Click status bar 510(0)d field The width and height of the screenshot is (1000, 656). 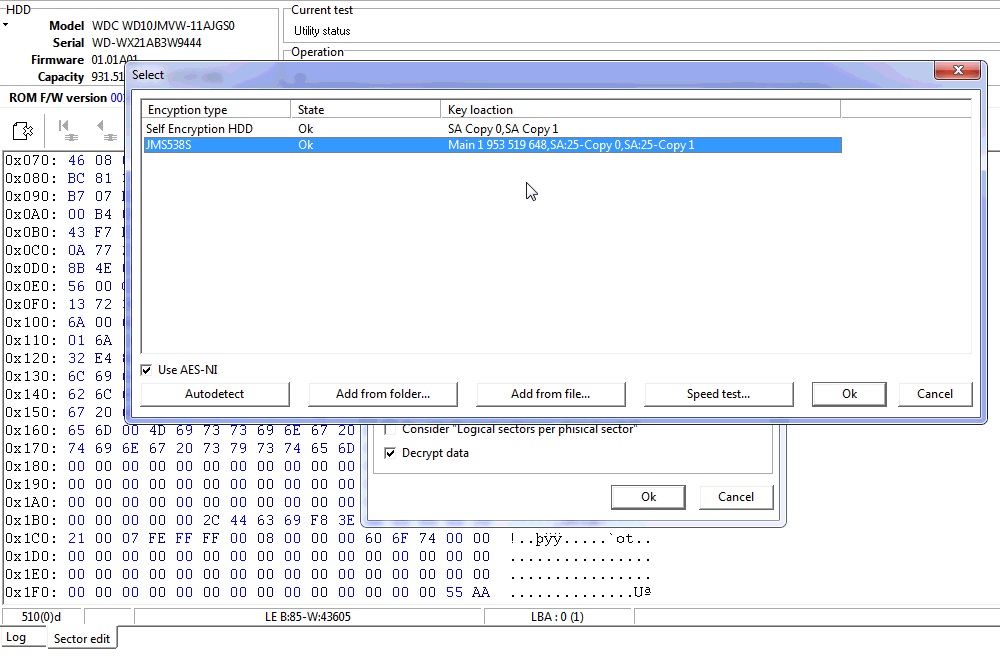41,617
